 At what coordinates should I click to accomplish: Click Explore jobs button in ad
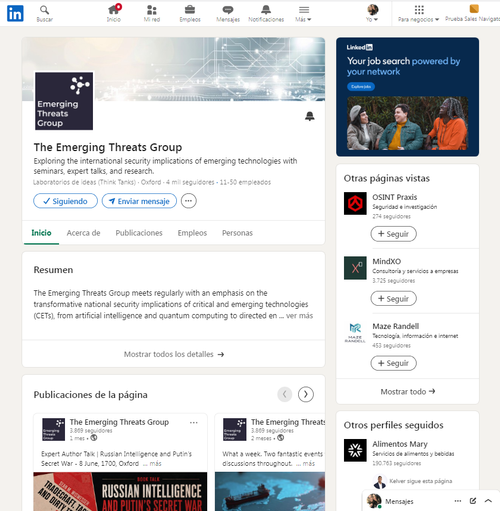pos(361,87)
